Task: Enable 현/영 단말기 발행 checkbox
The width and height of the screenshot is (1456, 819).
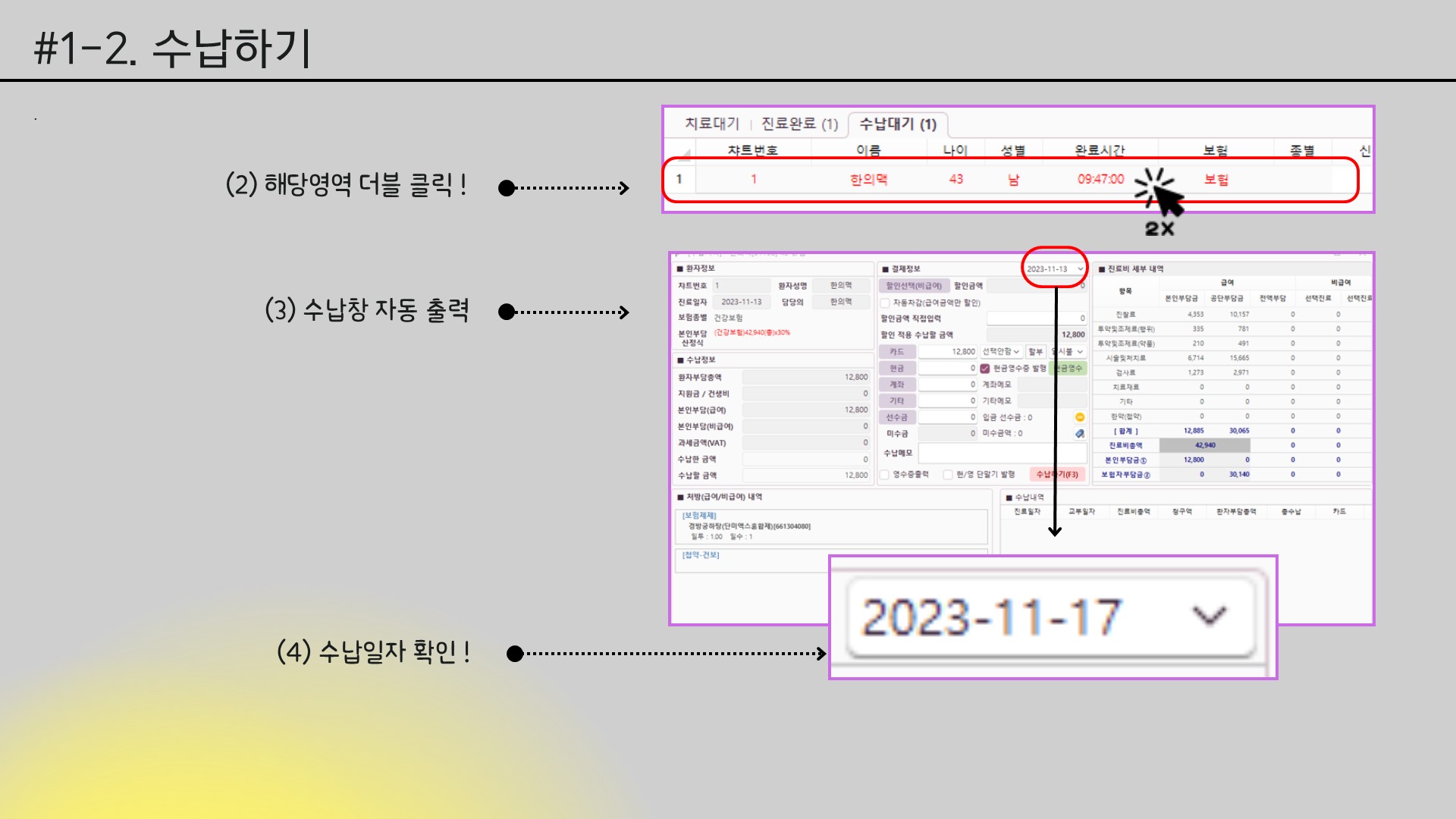Action: point(948,475)
